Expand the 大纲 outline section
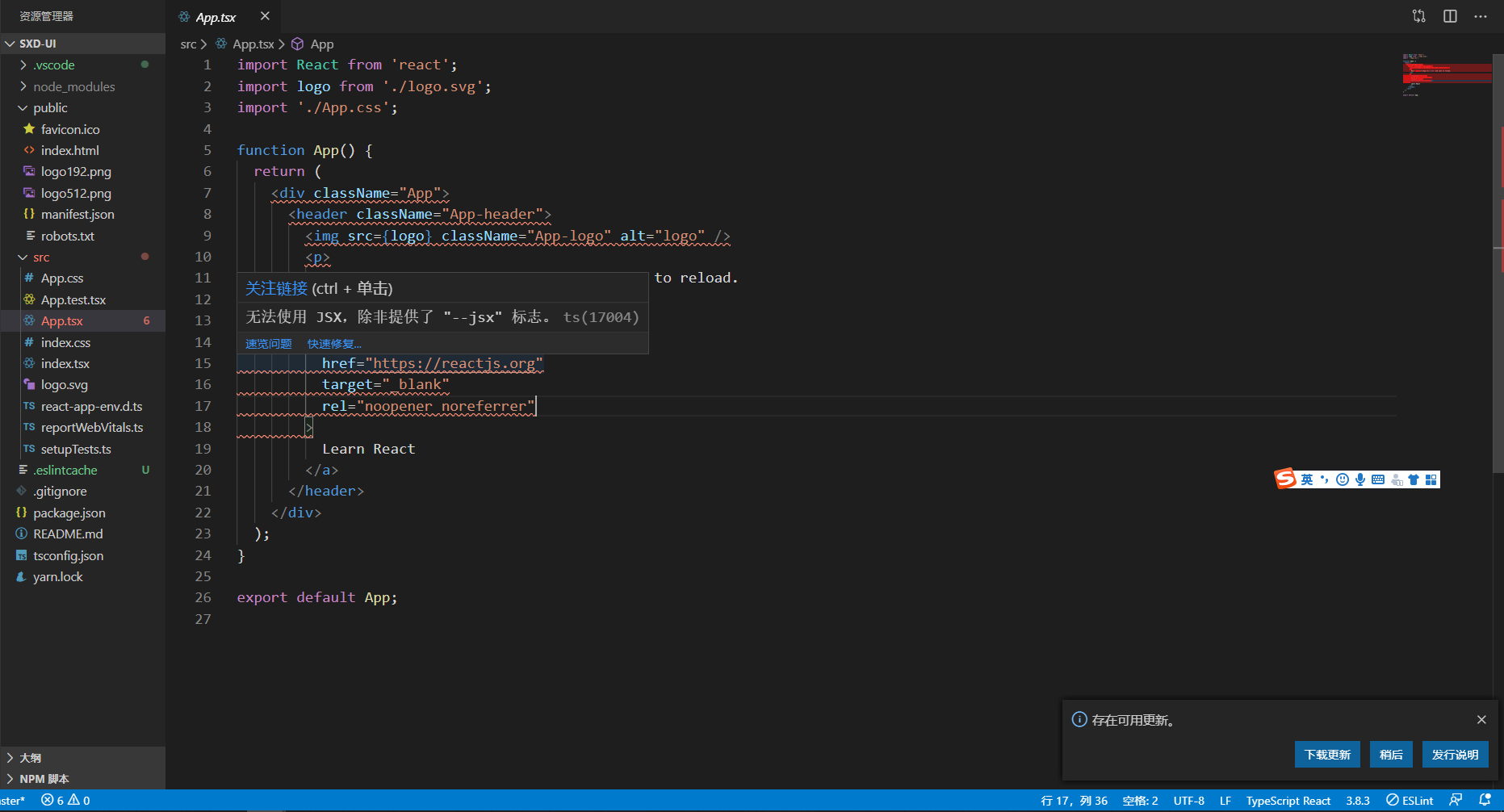The width and height of the screenshot is (1504, 812). [x=82, y=758]
